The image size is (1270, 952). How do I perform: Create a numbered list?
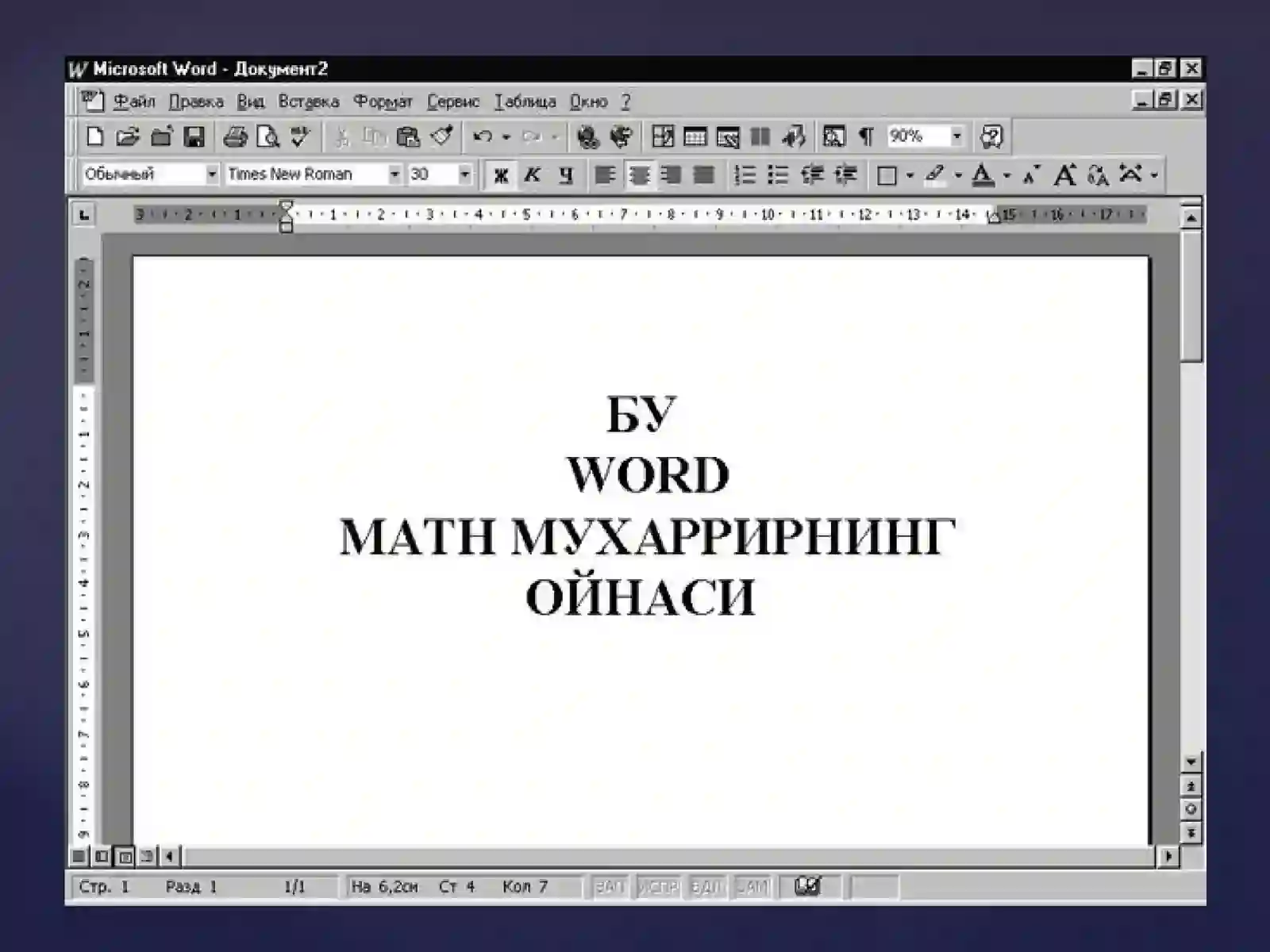point(745,175)
